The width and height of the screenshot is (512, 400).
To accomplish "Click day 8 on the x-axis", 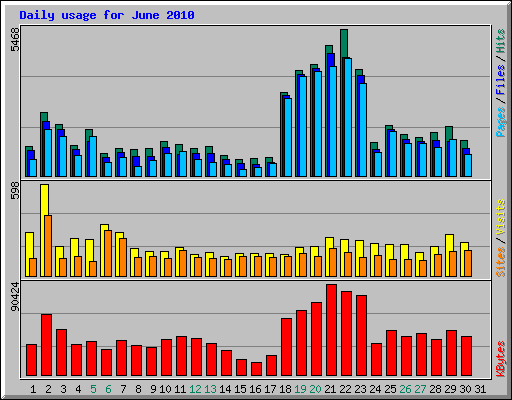I will [138, 389].
